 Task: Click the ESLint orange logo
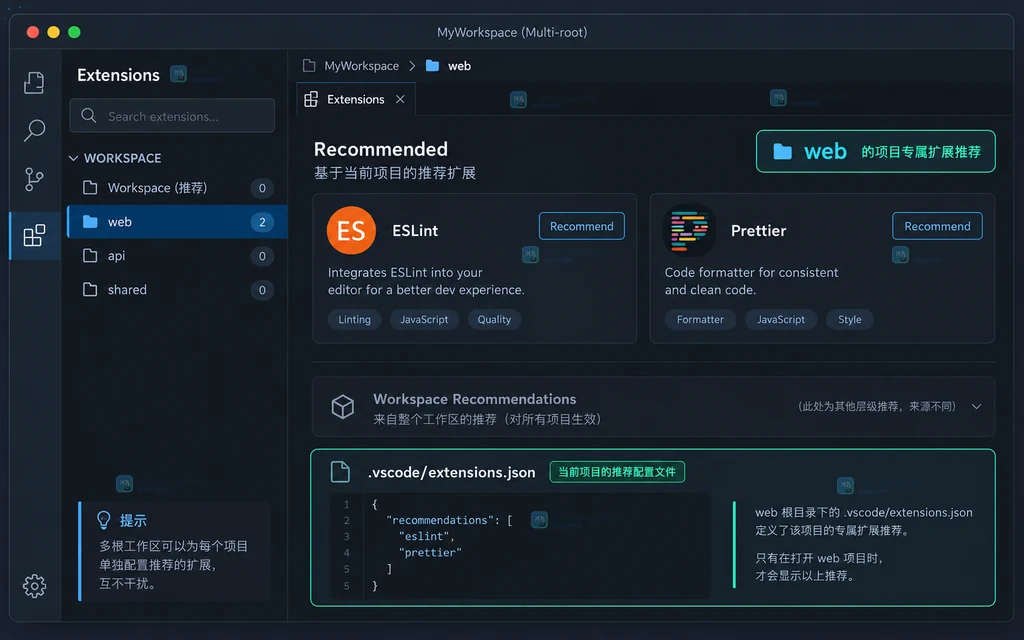click(x=351, y=231)
